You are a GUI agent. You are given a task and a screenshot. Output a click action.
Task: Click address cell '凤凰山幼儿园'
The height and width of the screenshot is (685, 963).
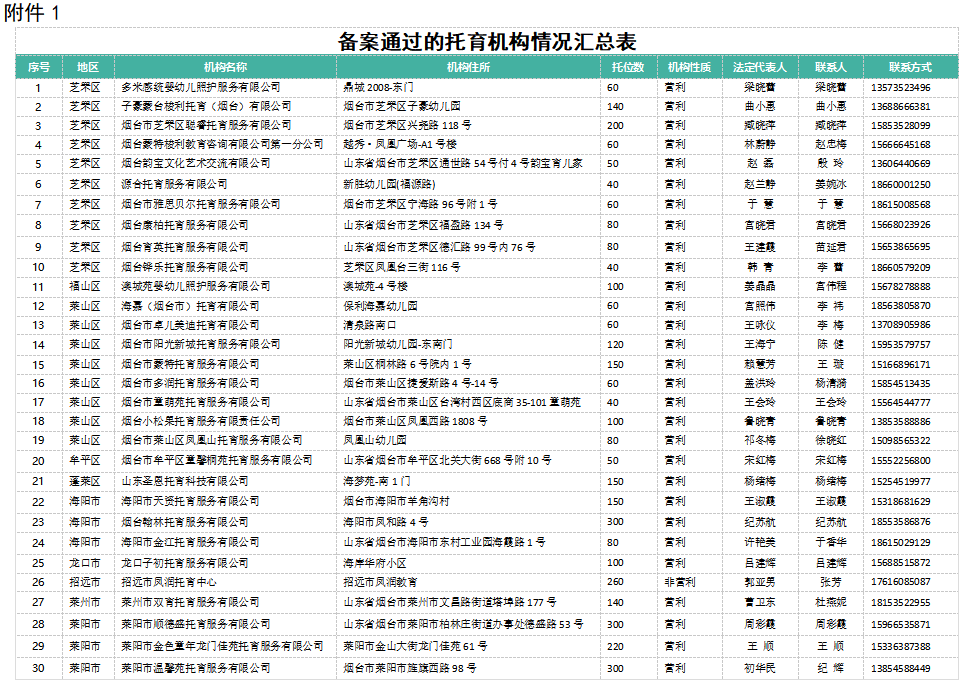click(x=375, y=440)
